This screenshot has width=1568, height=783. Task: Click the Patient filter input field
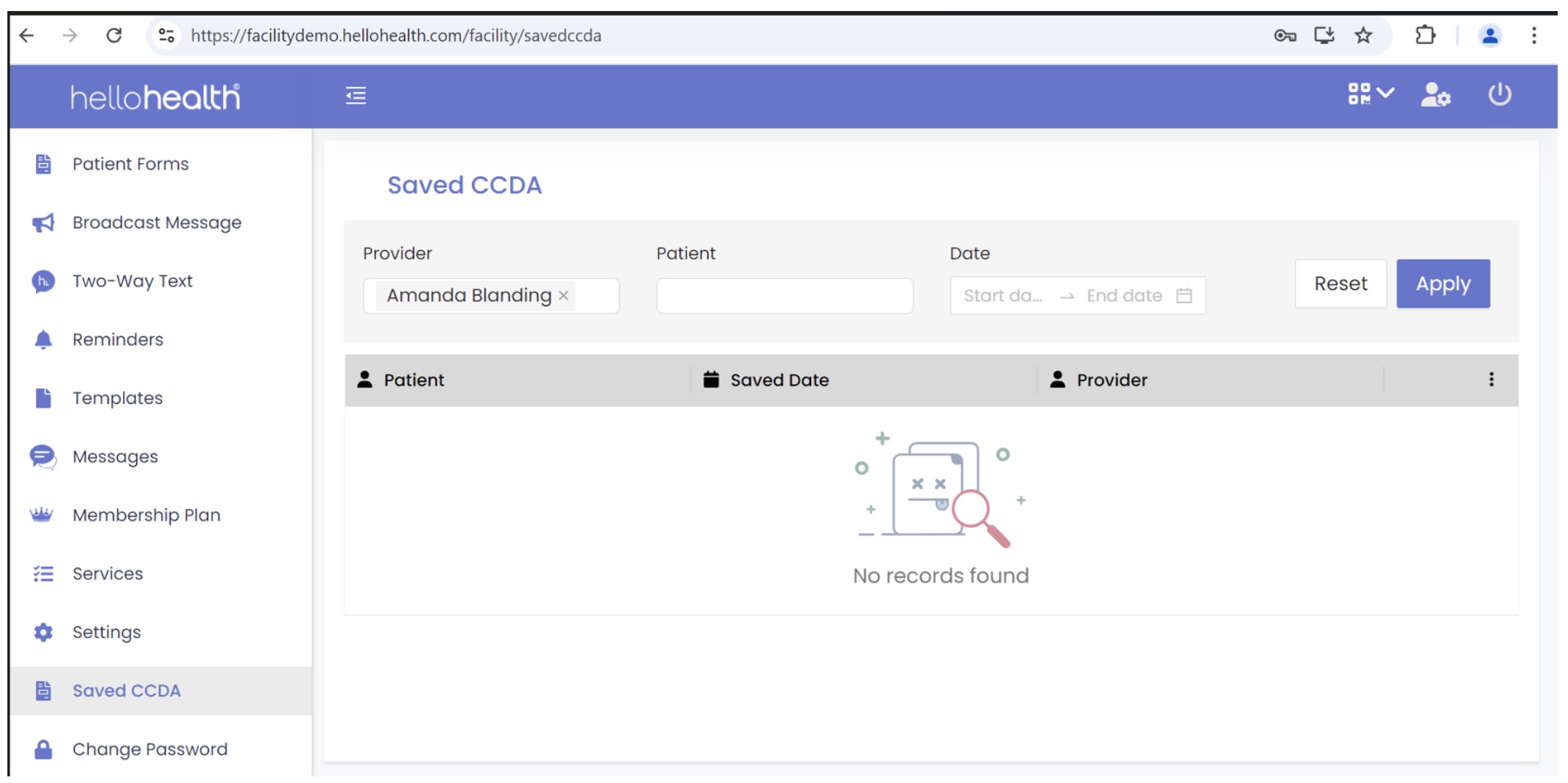click(x=784, y=296)
